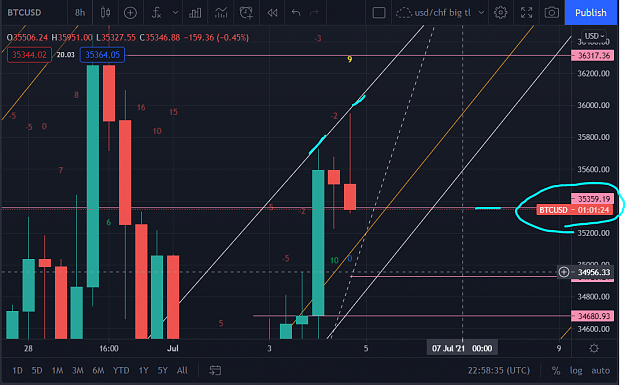Open the chart settings gear
The image size is (625, 385).
coord(501,13)
